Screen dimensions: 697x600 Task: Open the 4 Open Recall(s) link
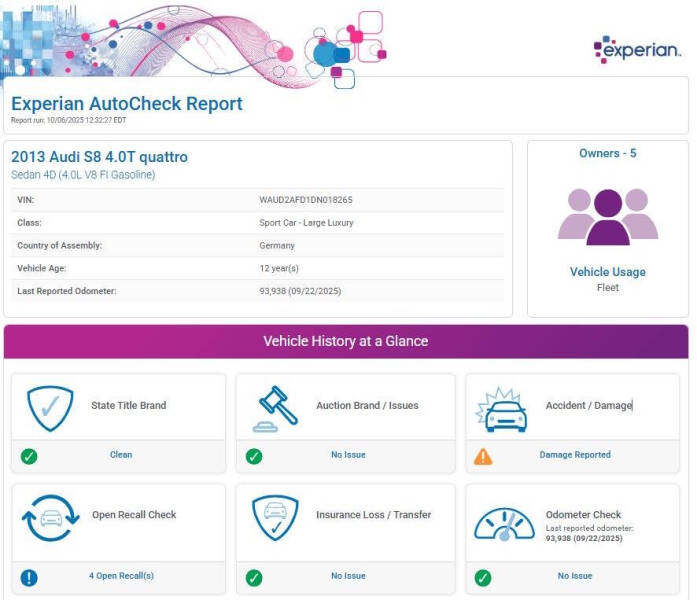click(x=121, y=576)
